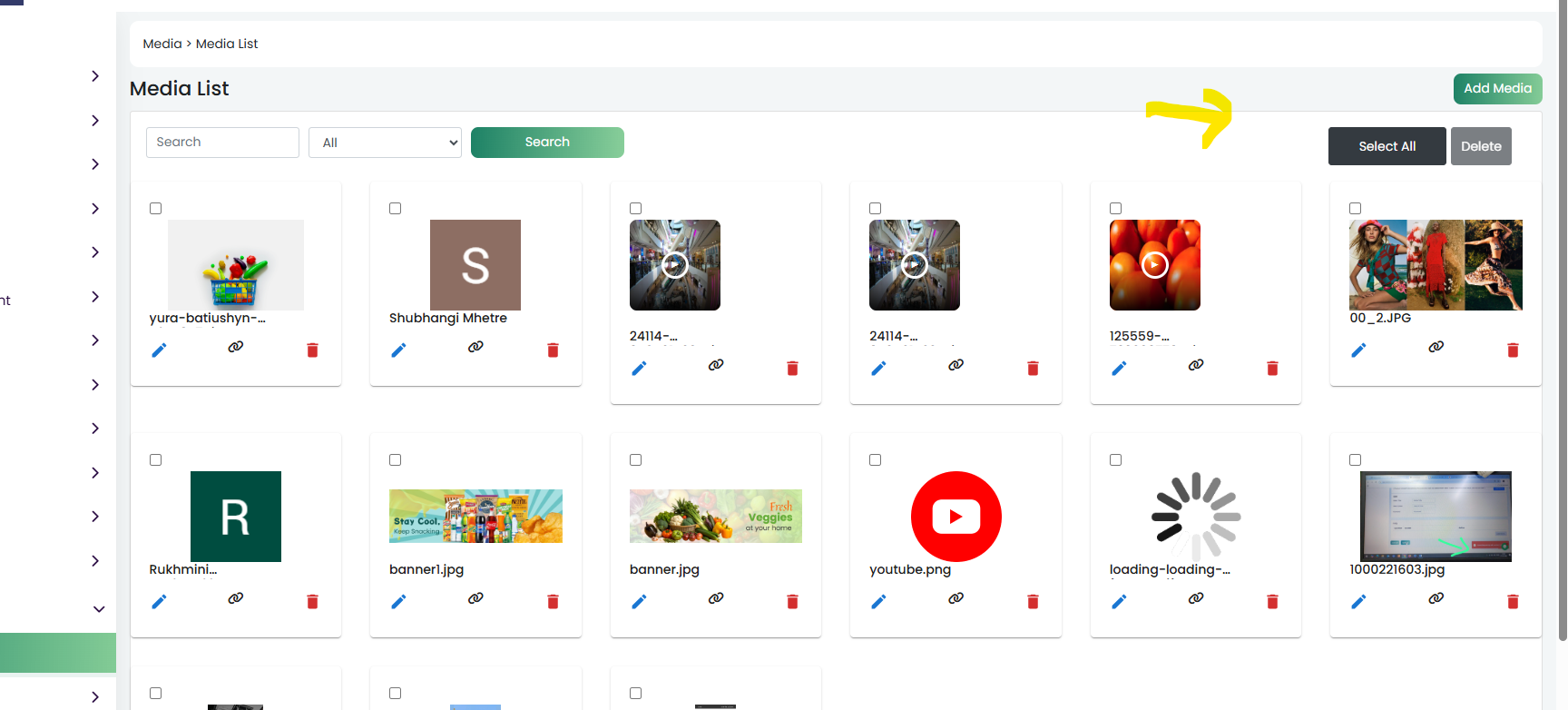Screen dimensions: 1568x710
Task: Run the green Search button
Action: tap(547, 143)
